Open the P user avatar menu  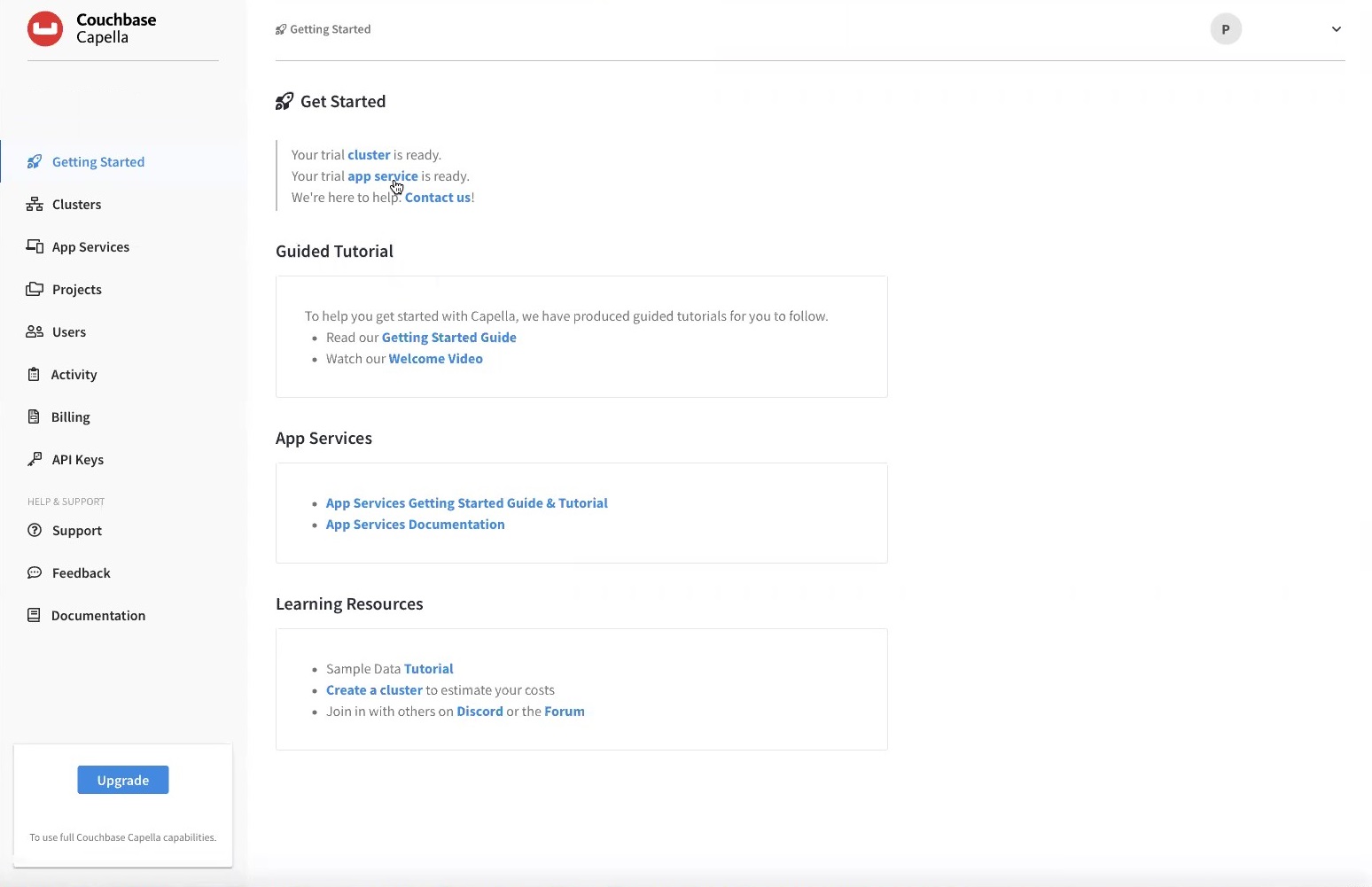tap(1226, 29)
